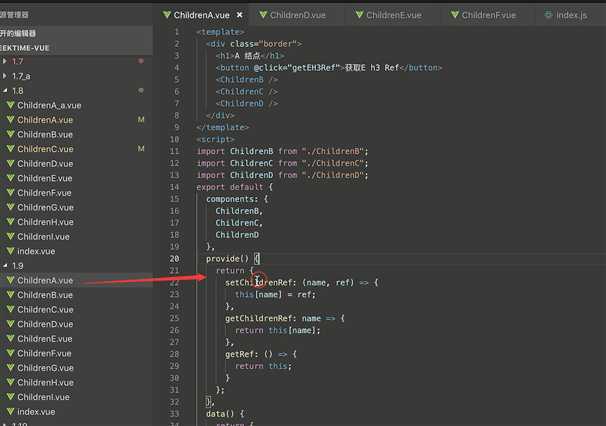This screenshot has height=426, width=606.
Task: Open ChildrenG.vue under folder 1.8
Action: coord(46,207)
